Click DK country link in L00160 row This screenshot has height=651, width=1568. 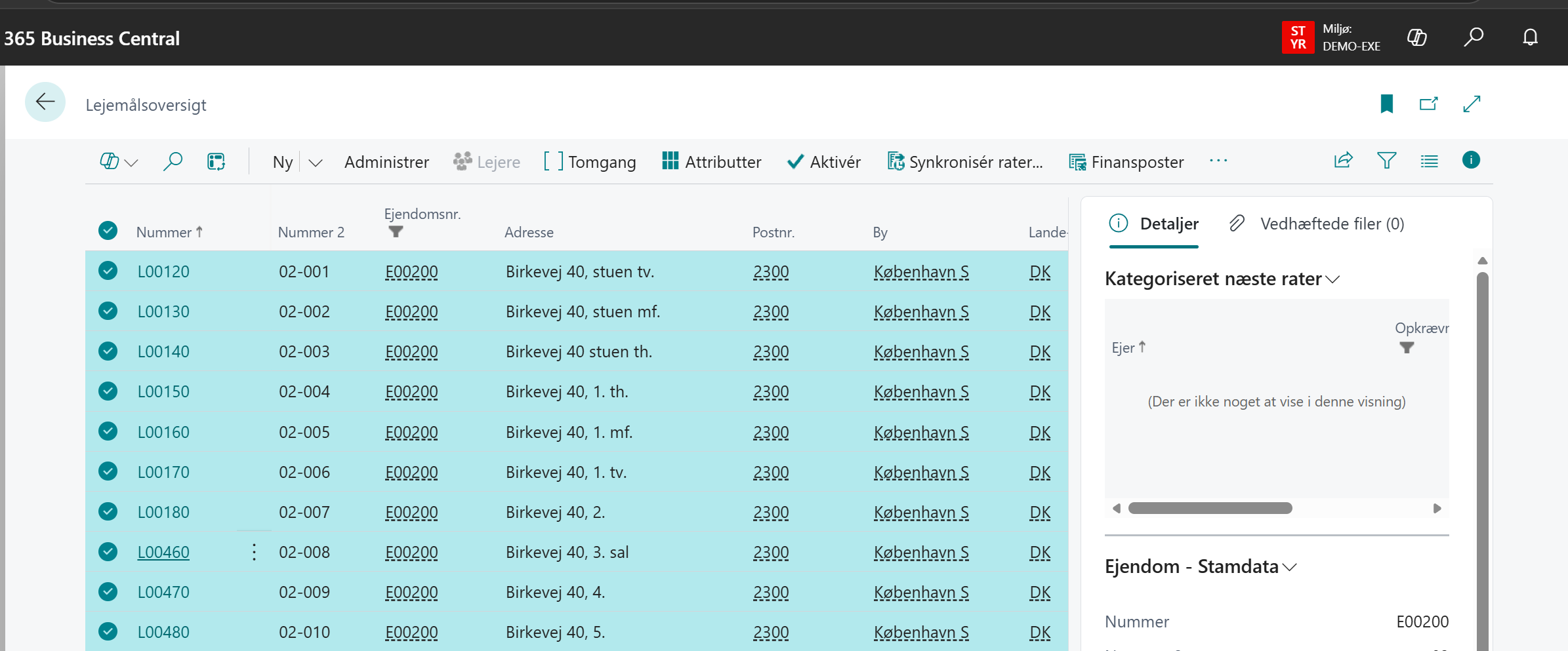1040,432
